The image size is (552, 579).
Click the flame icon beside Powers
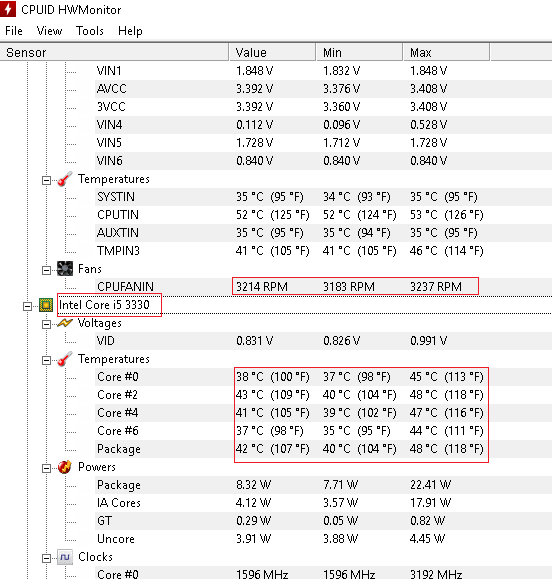click(65, 467)
